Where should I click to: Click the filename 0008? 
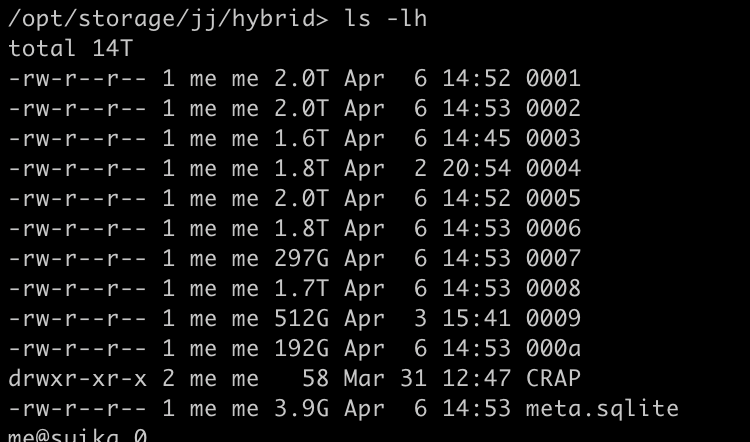click(x=553, y=288)
